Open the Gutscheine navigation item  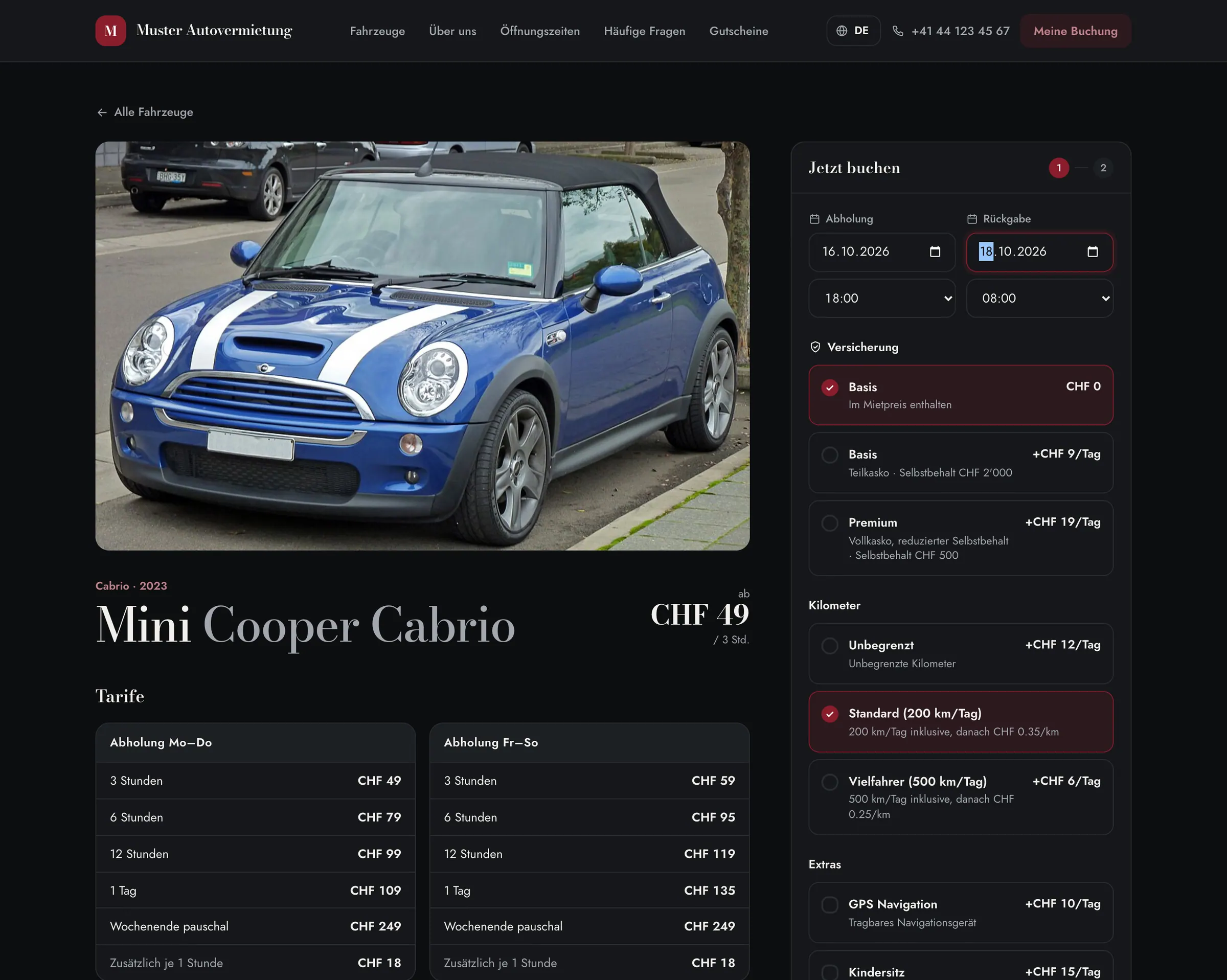click(x=738, y=31)
